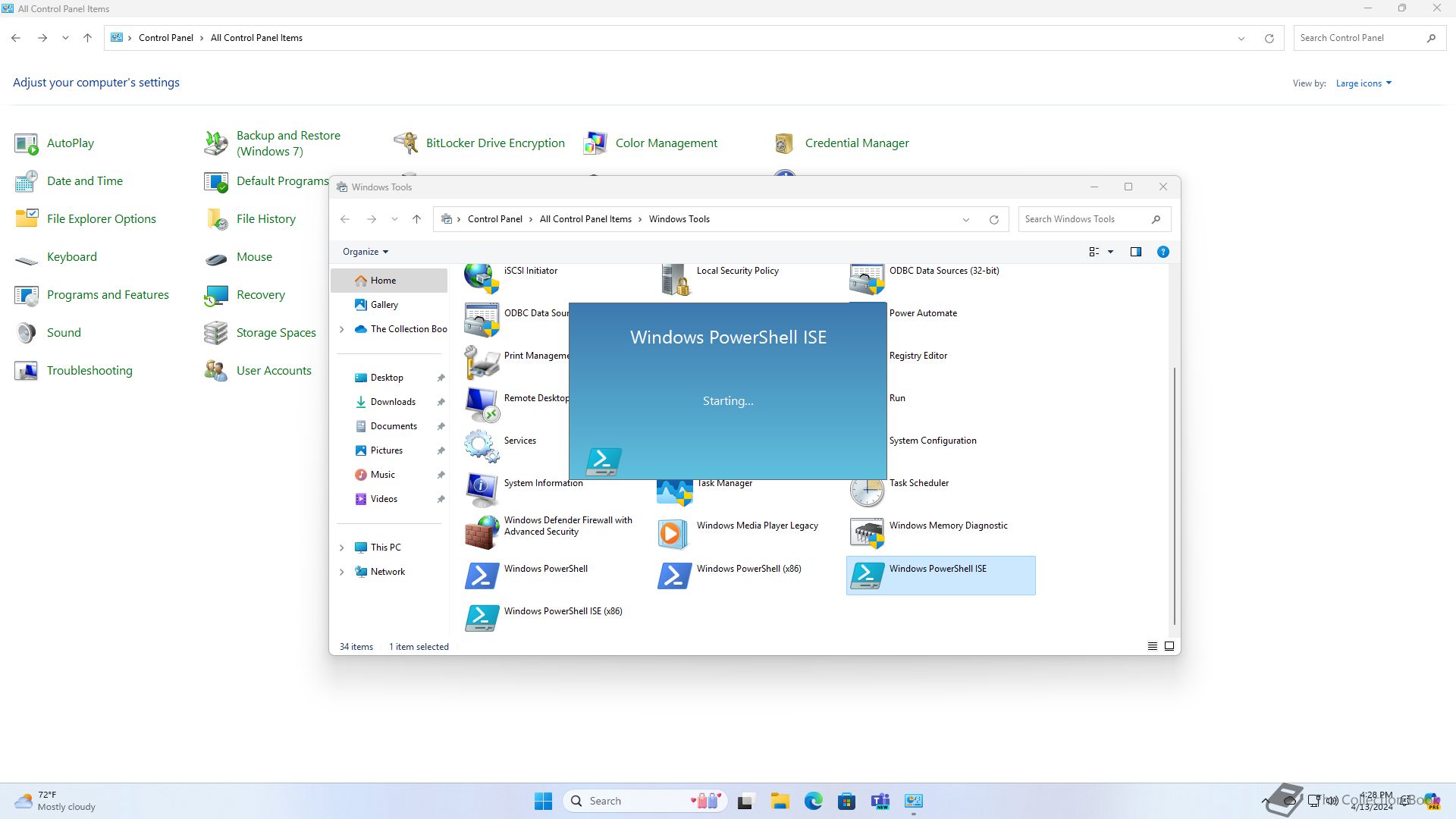This screenshot has width=1456, height=819.
Task: Open the Sound control panel item
Action: [64, 332]
